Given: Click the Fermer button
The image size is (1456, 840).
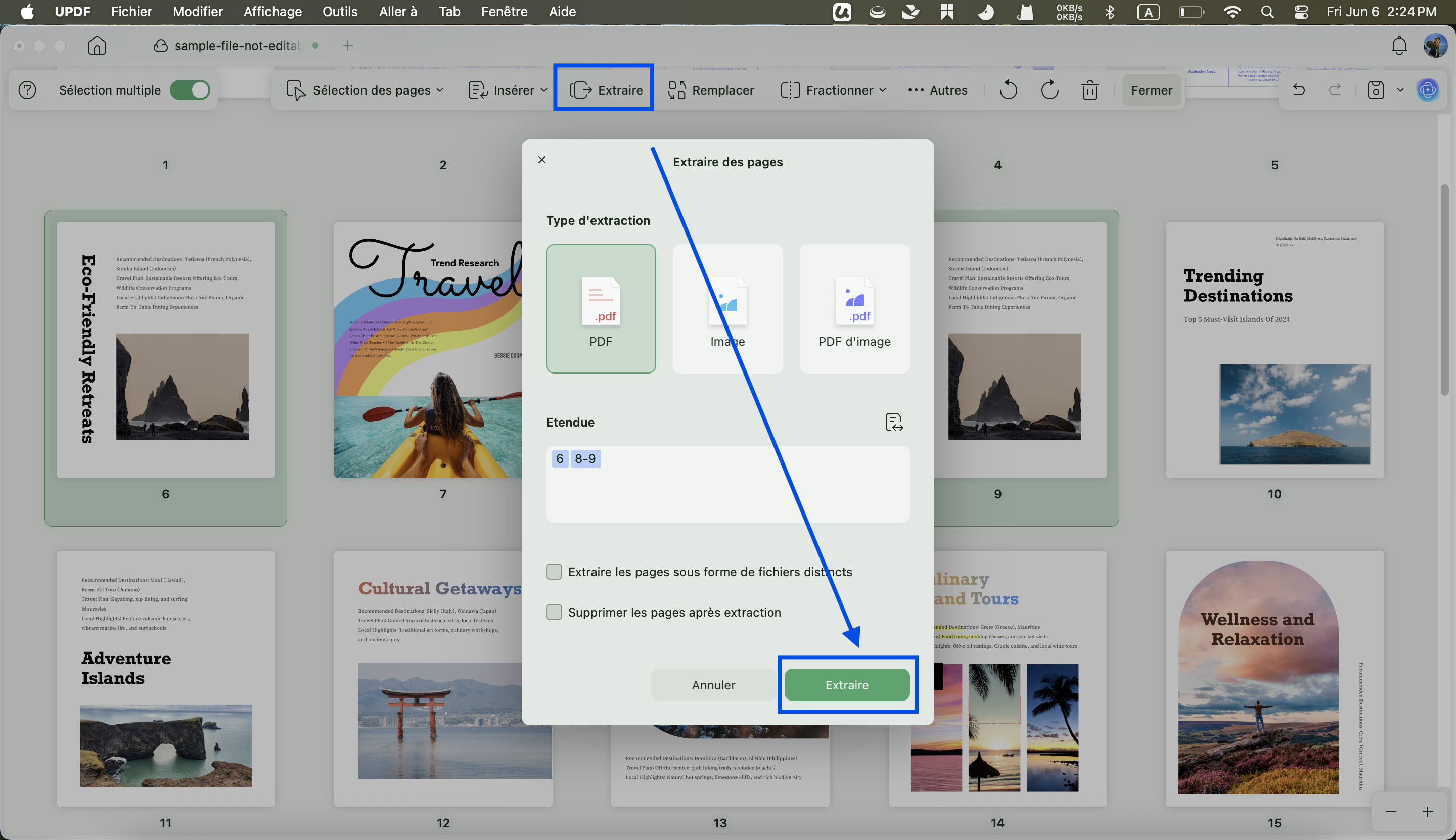Looking at the screenshot, I should click(1151, 90).
